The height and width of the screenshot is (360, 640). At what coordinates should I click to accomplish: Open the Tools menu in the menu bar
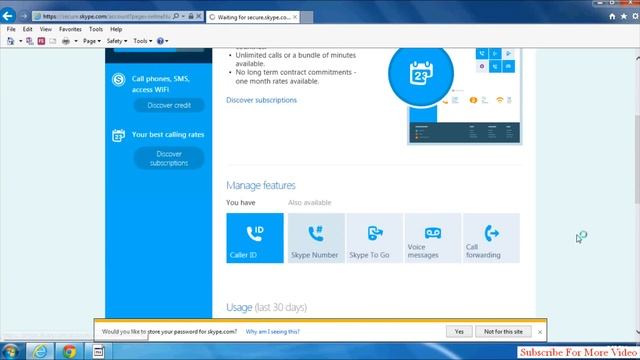pos(96,29)
